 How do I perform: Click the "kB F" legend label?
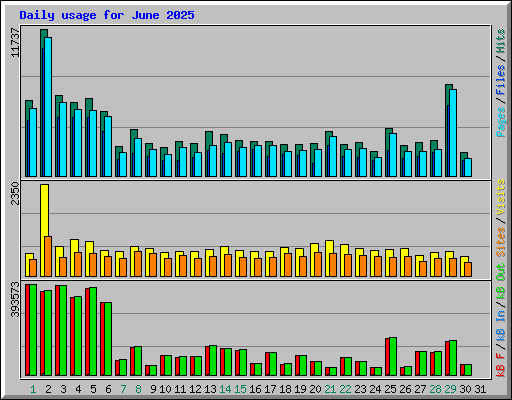tap(500, 365)
